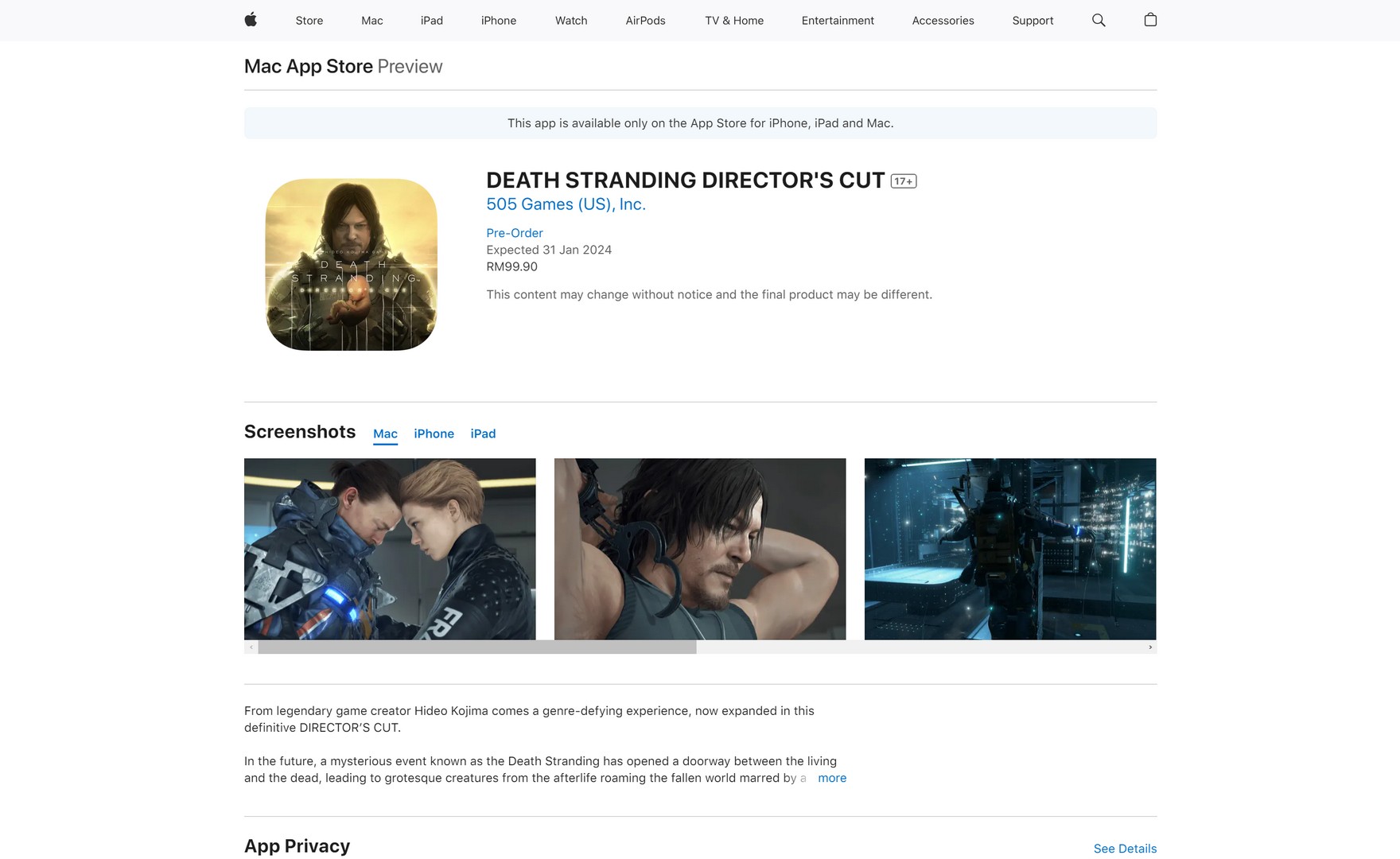Viewport: 1400px width, 859px height.
Task: Click the Expected 31 Jan 2024 text
Action: point(549,250)
